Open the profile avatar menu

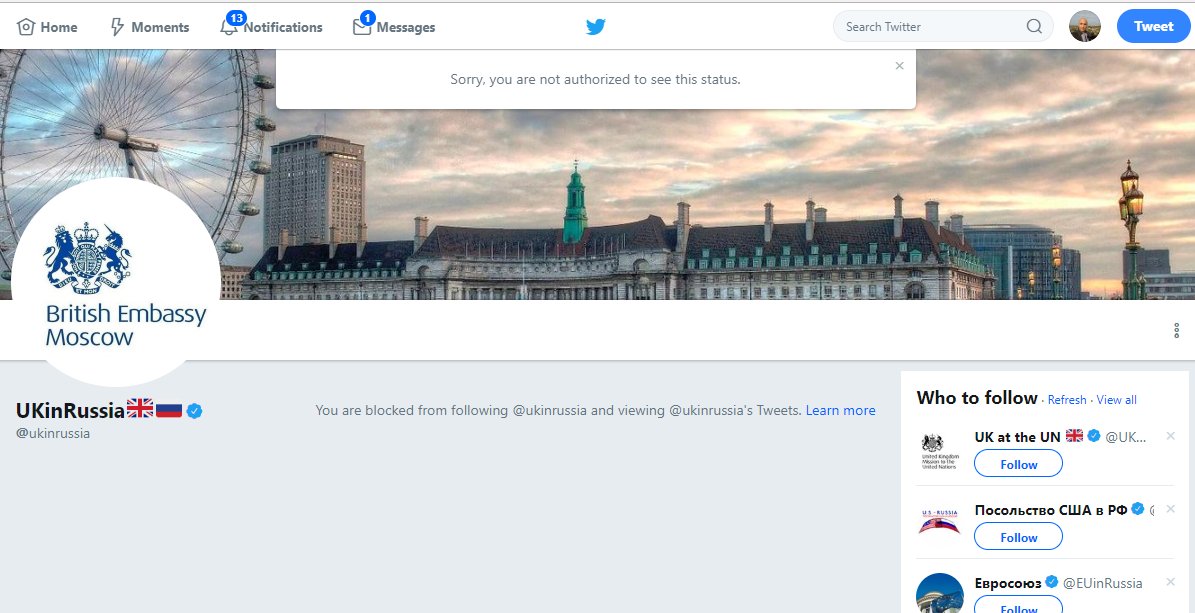(x=1084, y=27)
